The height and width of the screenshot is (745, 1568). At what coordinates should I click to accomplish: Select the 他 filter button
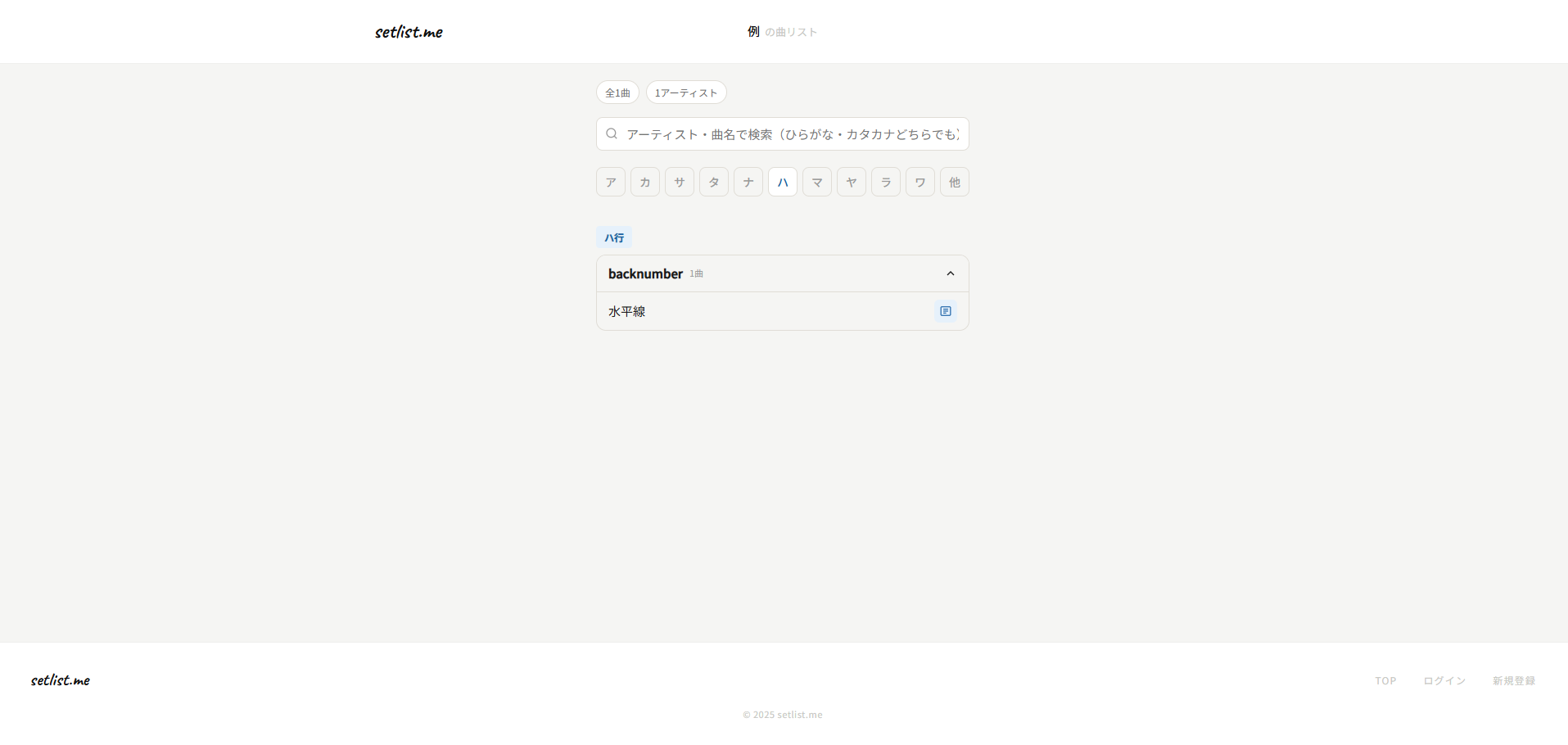click(955, 182)
